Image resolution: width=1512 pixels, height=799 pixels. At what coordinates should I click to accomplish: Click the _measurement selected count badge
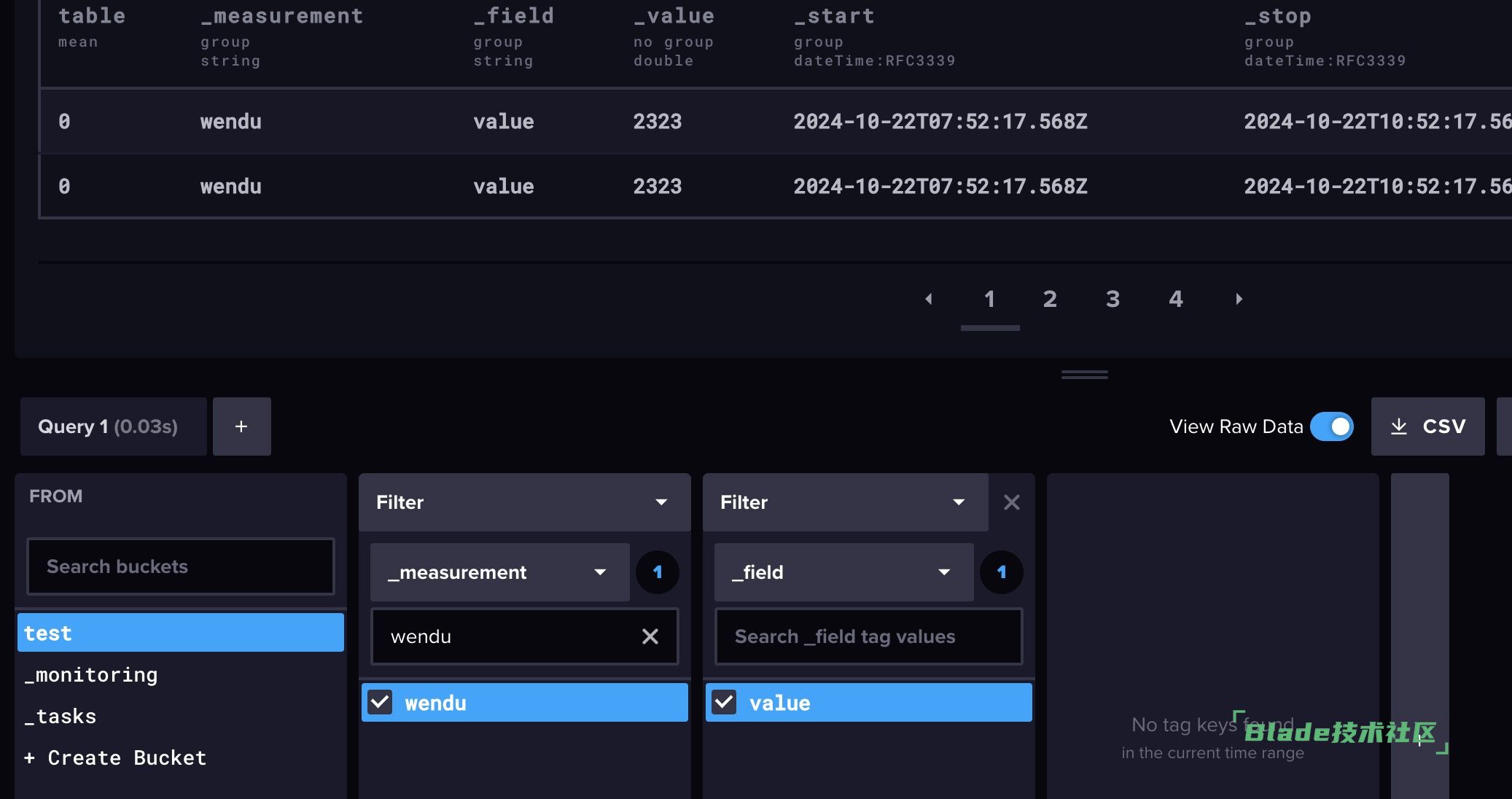(658, 572)
